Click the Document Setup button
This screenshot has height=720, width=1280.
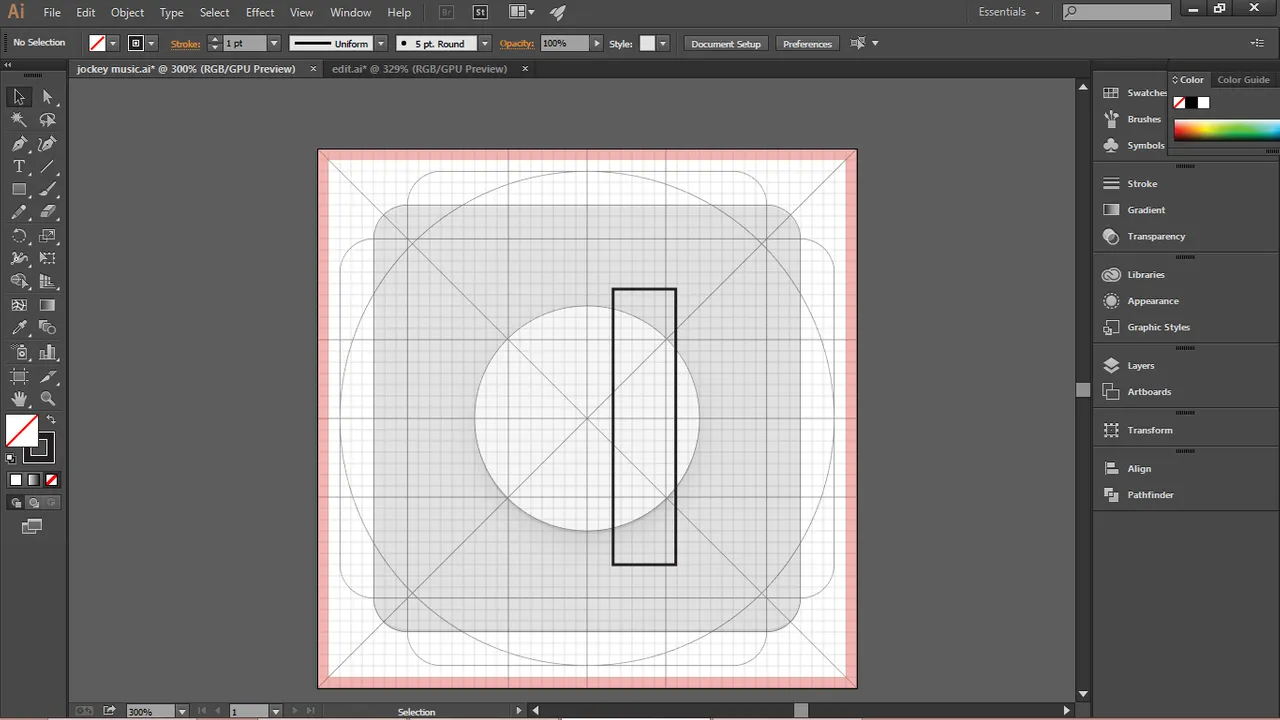(726, 43)
